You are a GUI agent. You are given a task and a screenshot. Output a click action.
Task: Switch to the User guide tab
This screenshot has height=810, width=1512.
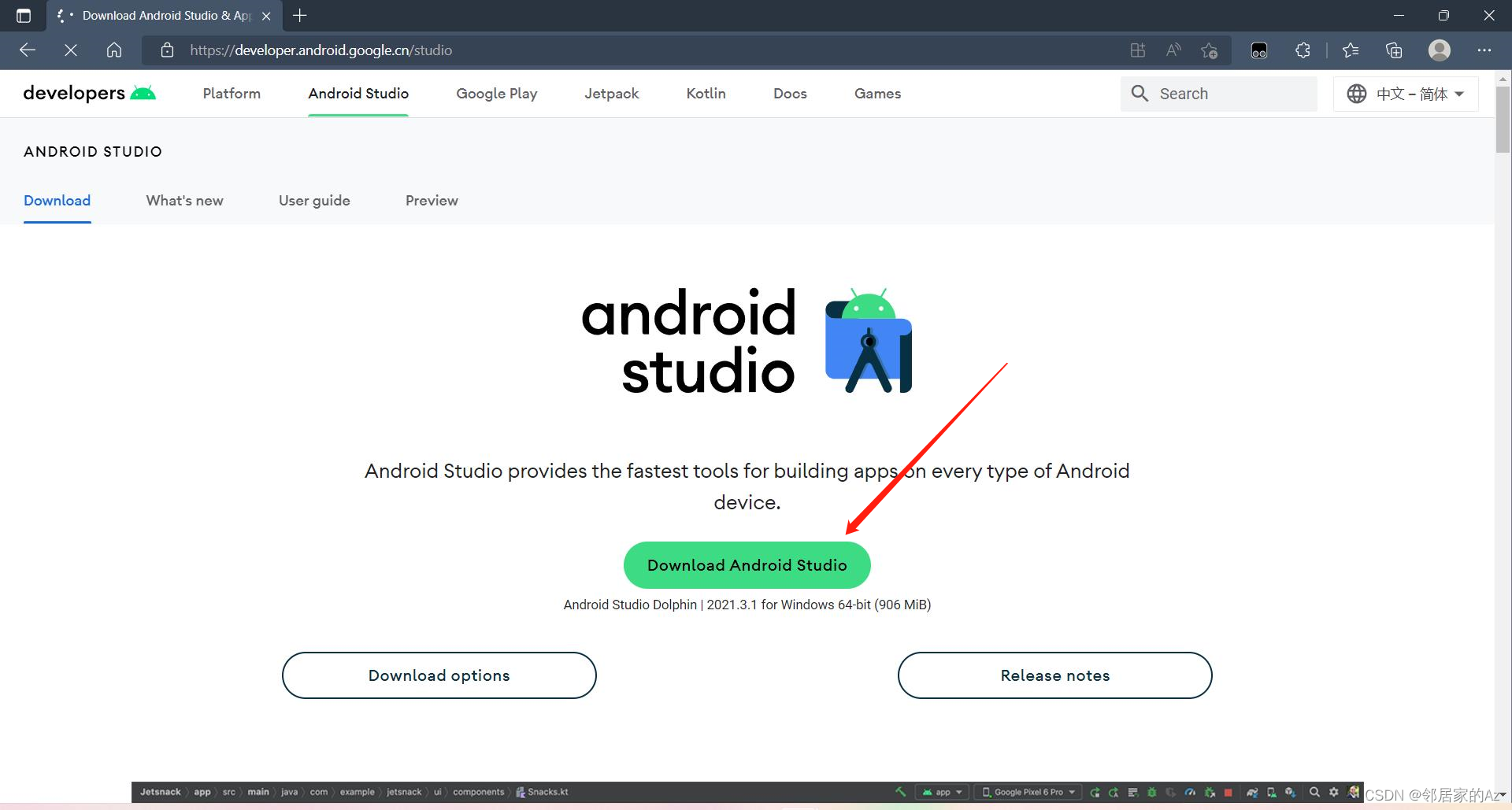[x=314, y=201]
